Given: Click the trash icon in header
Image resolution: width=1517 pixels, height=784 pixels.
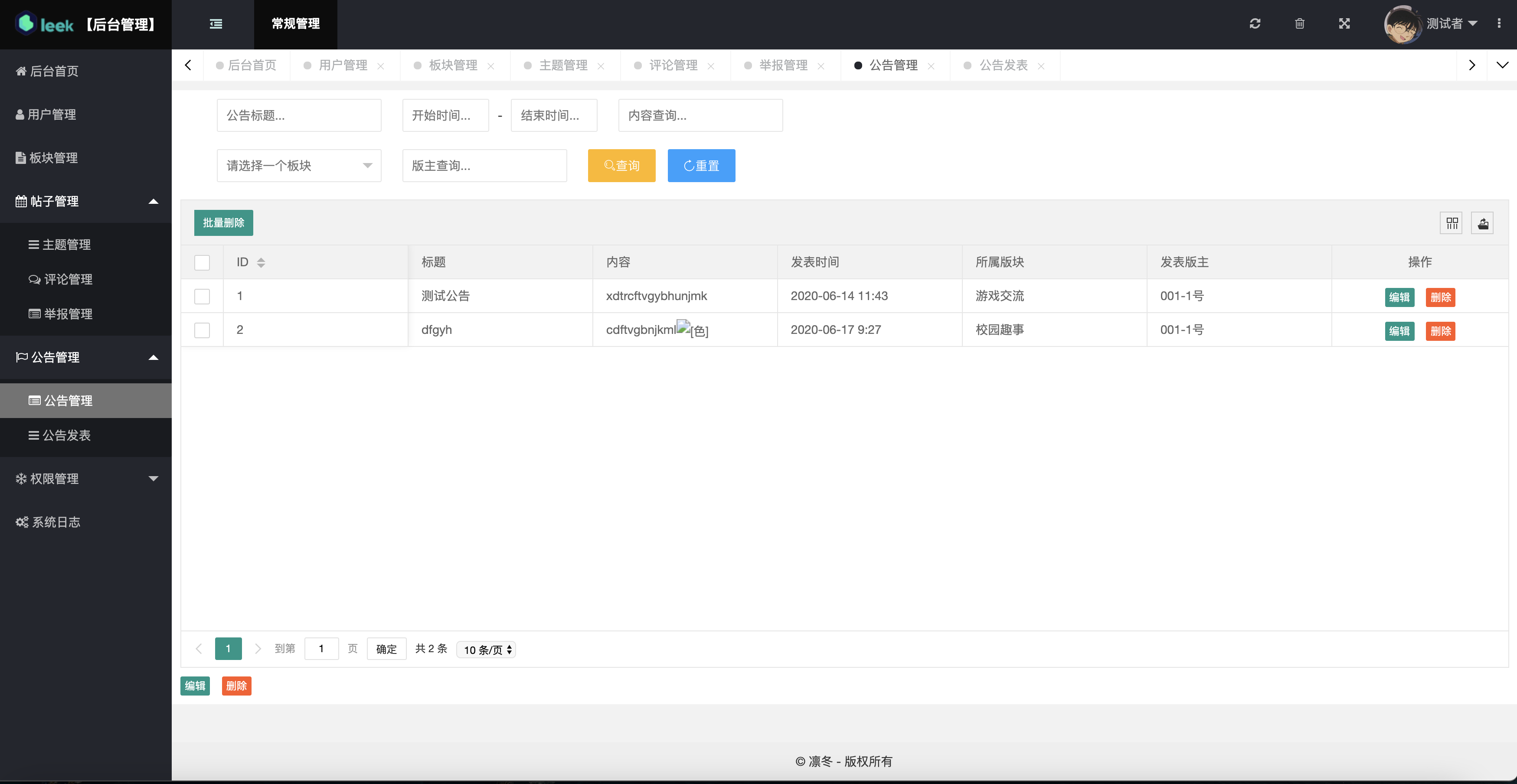Looking at the screenshot, I should pos(1300,23).
